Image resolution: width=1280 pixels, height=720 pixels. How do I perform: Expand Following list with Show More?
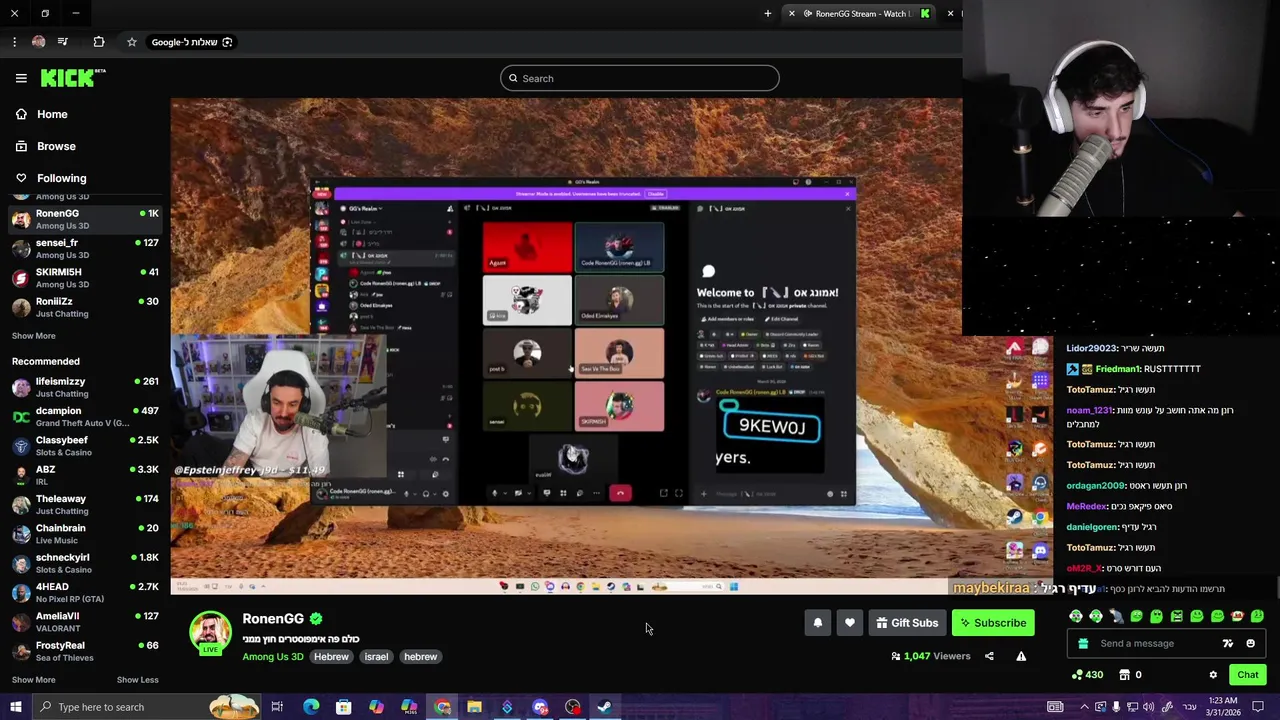click(x=34, y=336)
